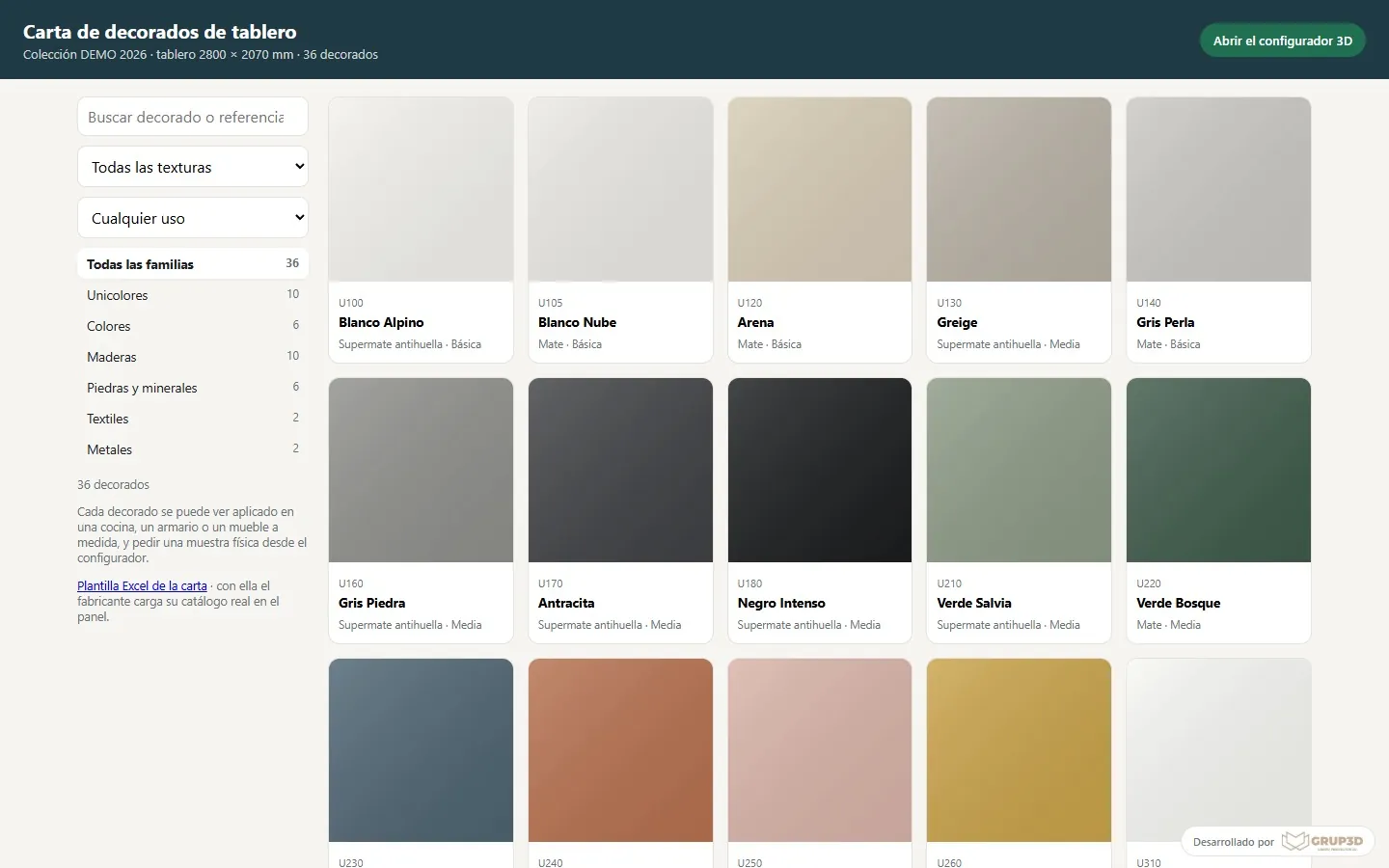Click the Negro Intenso decor name
This screenshot has width=1389, height=868.
click(x=781, y=603)
